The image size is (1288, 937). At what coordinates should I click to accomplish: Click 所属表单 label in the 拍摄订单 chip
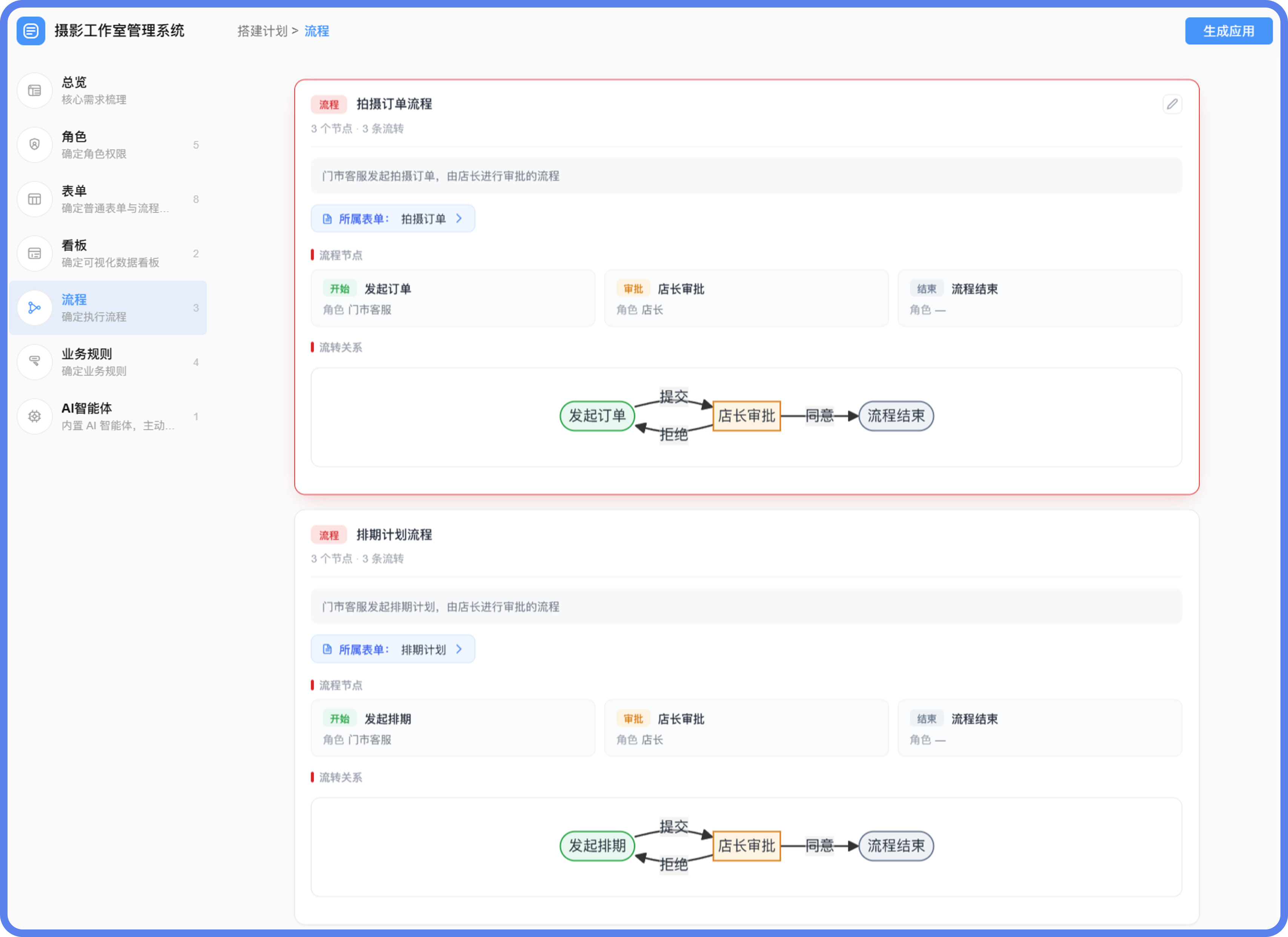pos(364,219)
